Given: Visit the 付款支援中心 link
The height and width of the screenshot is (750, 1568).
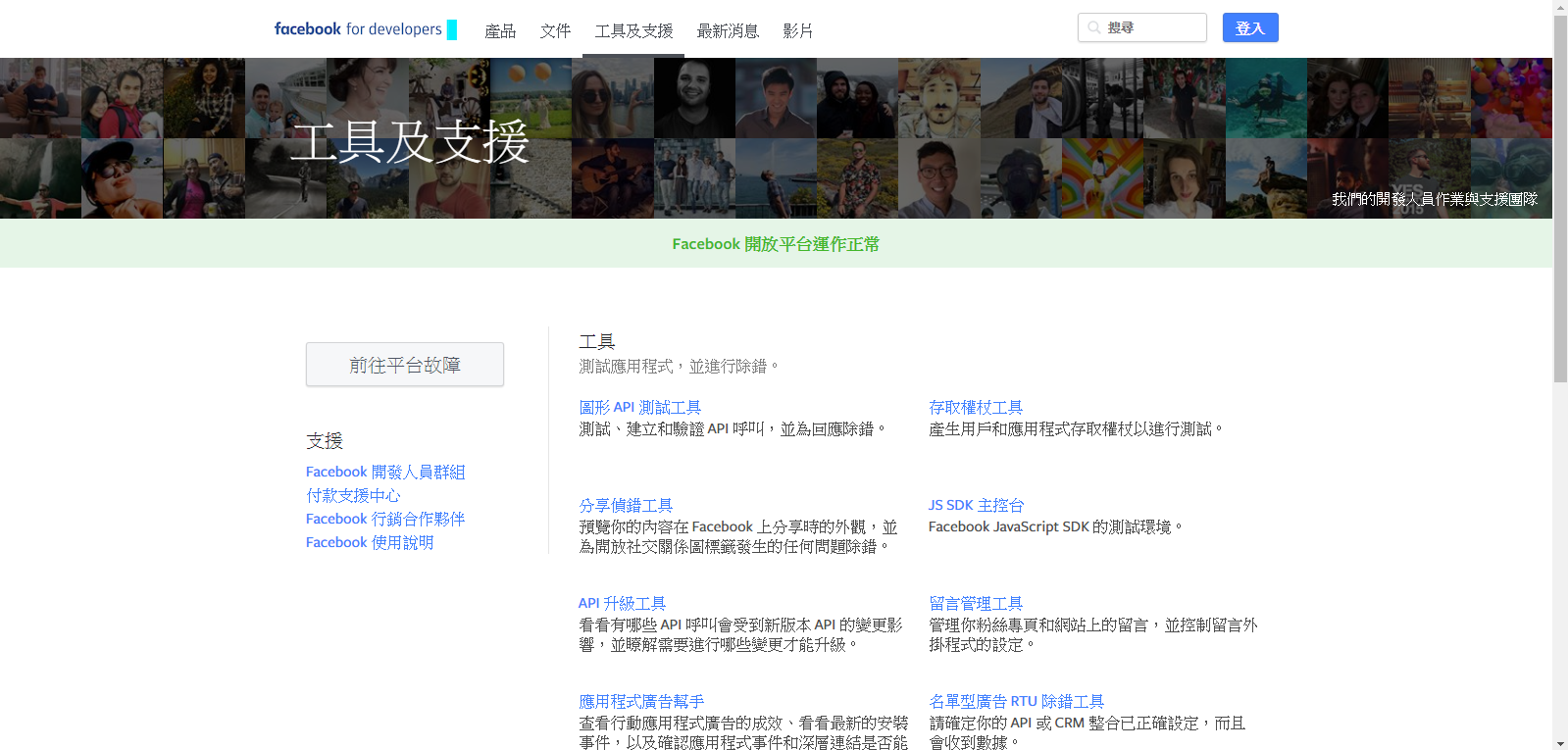Looking at the screenshot, I should pyautogui.click(x=353, y=495).
